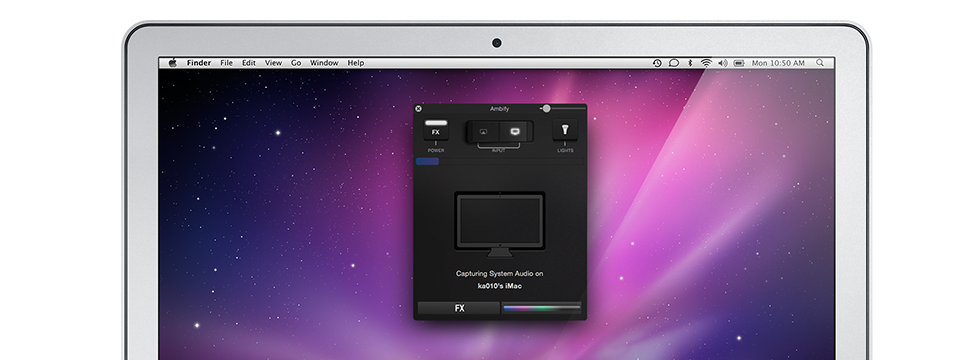Open the Finder menu
Viewport: 960px width, 360px height.
(199, 62)
